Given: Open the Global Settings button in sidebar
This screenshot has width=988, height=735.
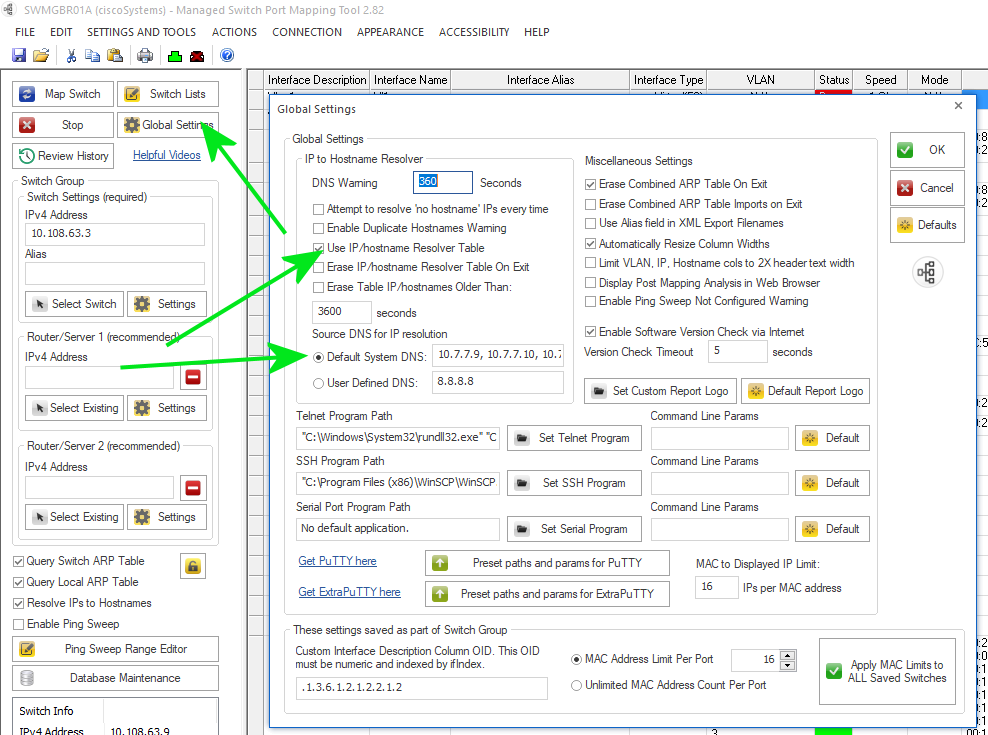Looking at the screenshot, I should [x=168, y=125].
